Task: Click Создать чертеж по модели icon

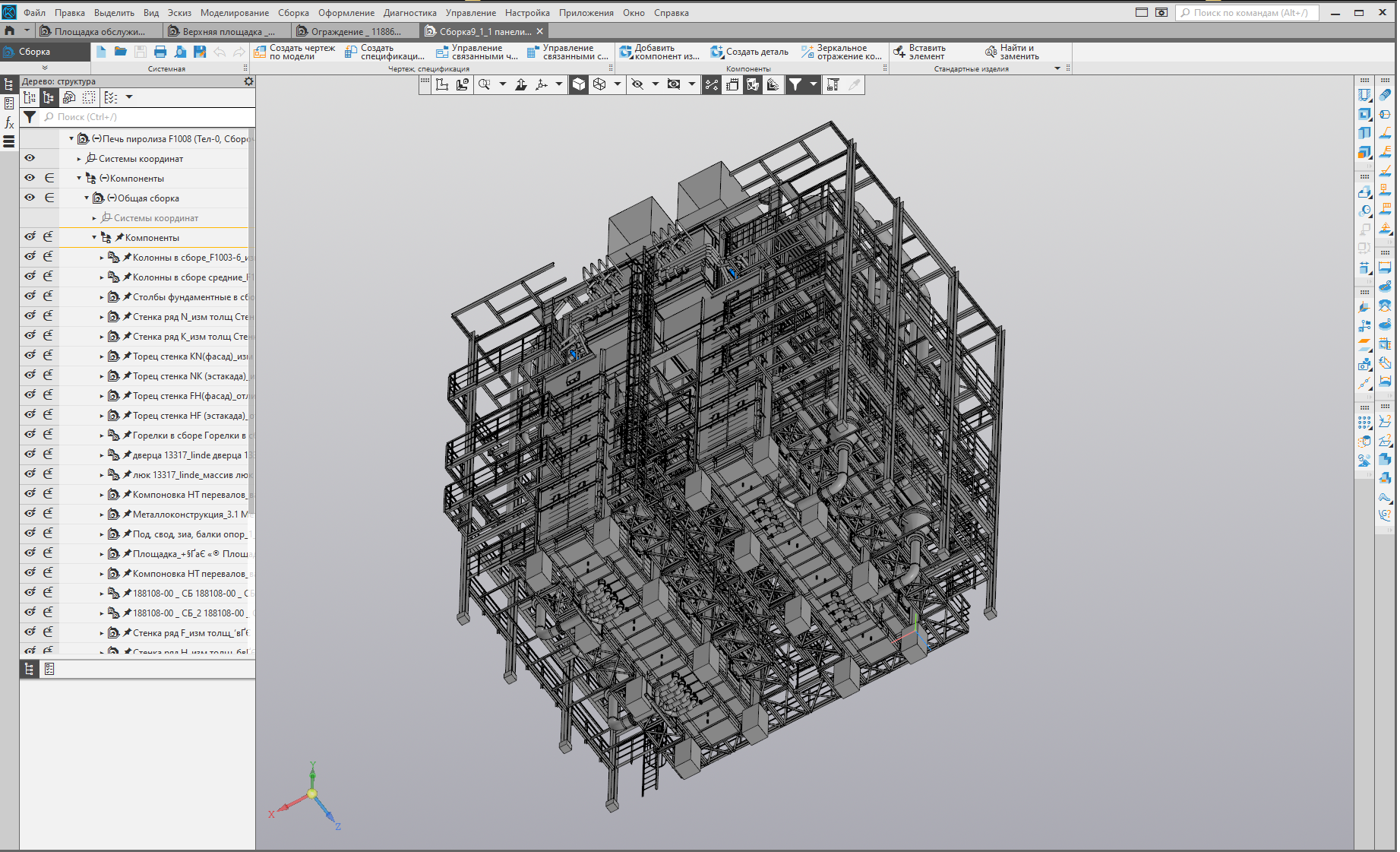Action: click(261, 52)
